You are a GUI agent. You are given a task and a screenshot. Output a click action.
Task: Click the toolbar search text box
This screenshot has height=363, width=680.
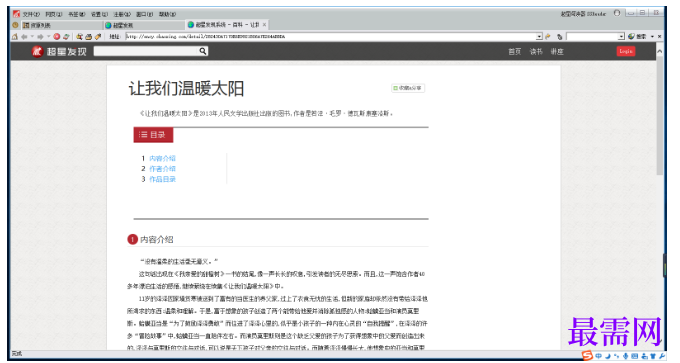click(x=592, y=37)
